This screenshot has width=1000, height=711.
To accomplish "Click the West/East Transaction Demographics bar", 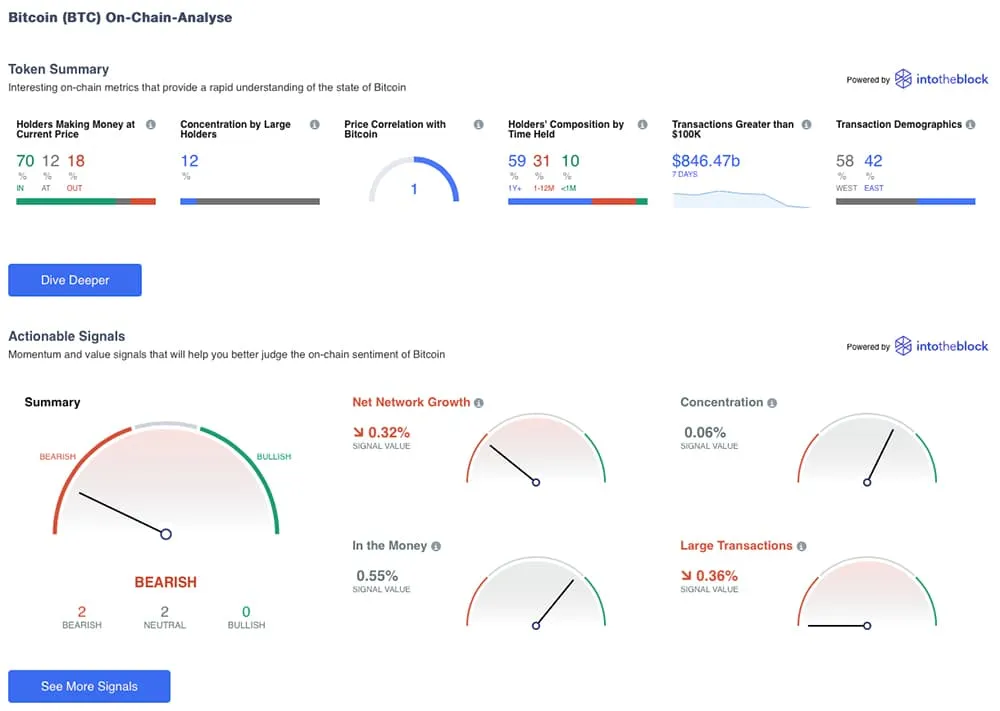I will tap(905, 201).
